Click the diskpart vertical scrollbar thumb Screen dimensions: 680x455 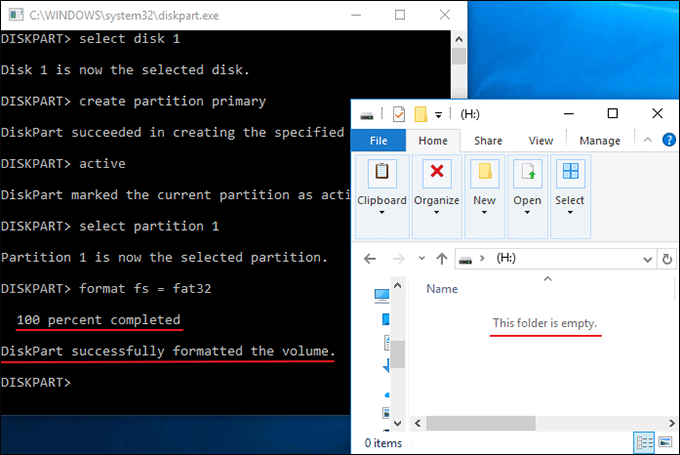point(459,56)
